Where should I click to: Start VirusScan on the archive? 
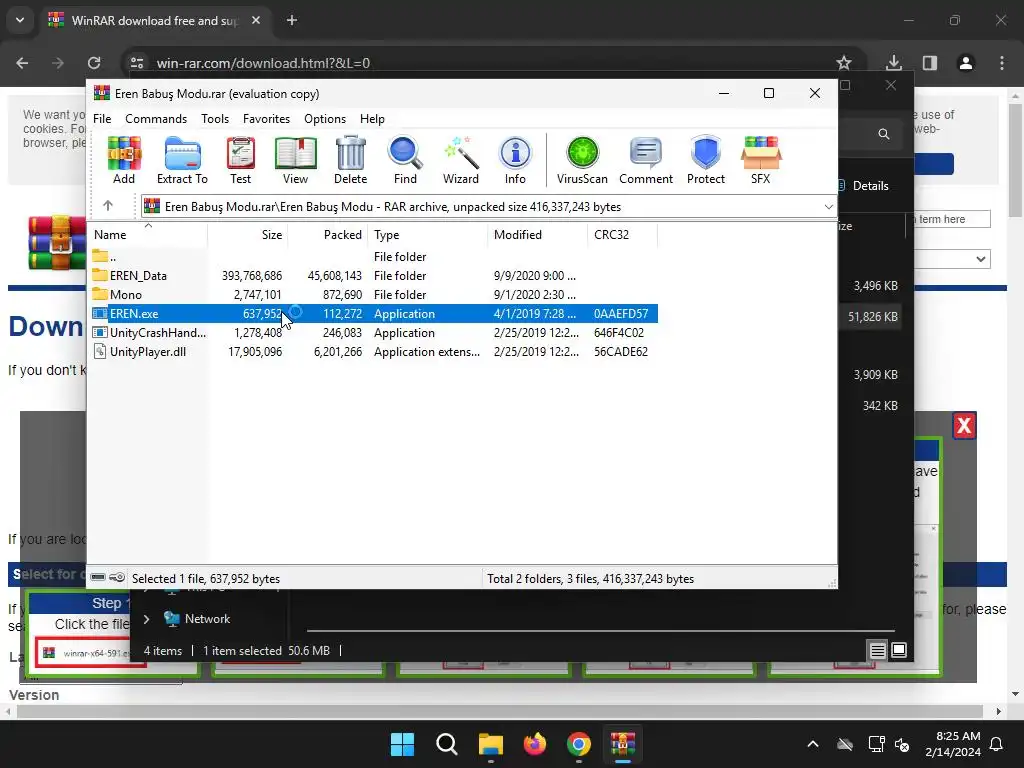coord(582,160)
